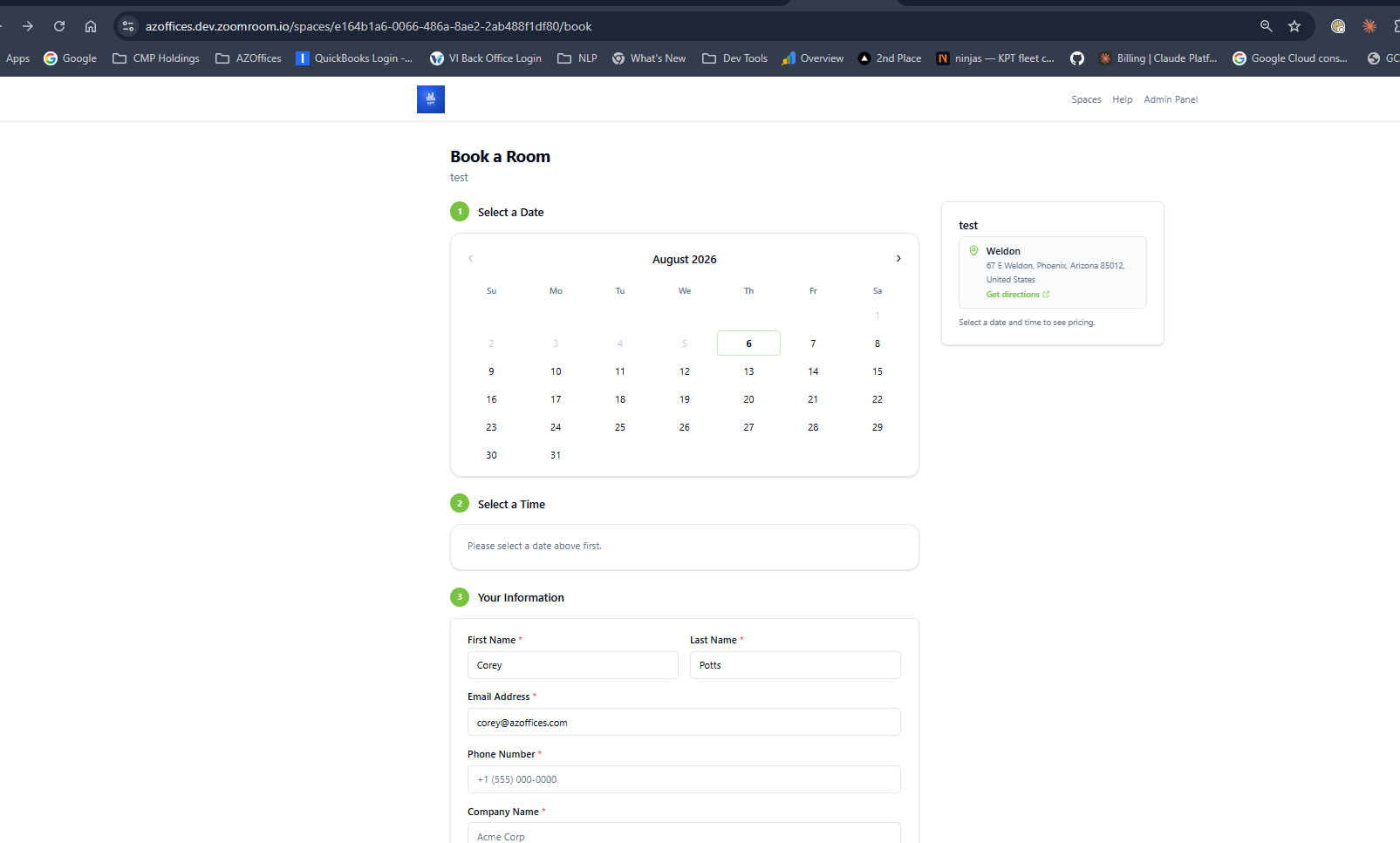Pick August 27 on the calendar
This screenshot has height=843, width=1400.
(x=748, y=427)
